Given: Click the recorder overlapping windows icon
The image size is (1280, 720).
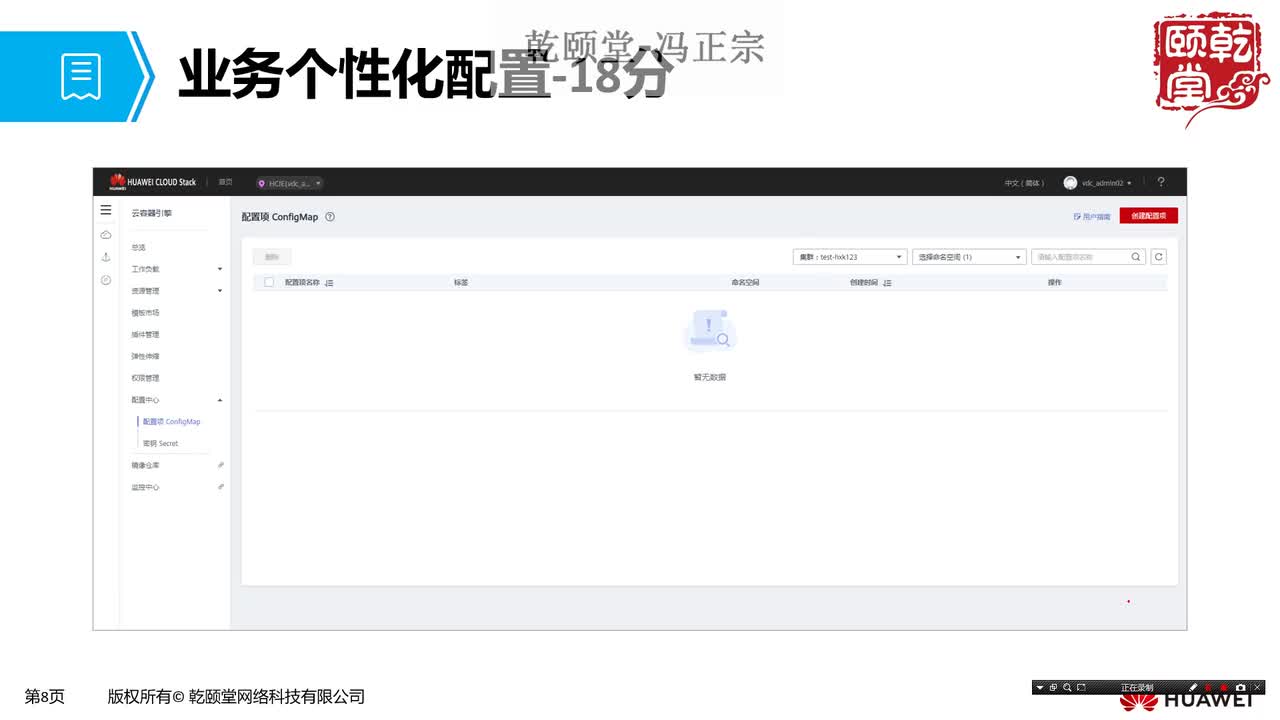Looking at the screenshot, I should click(1053, 688).
